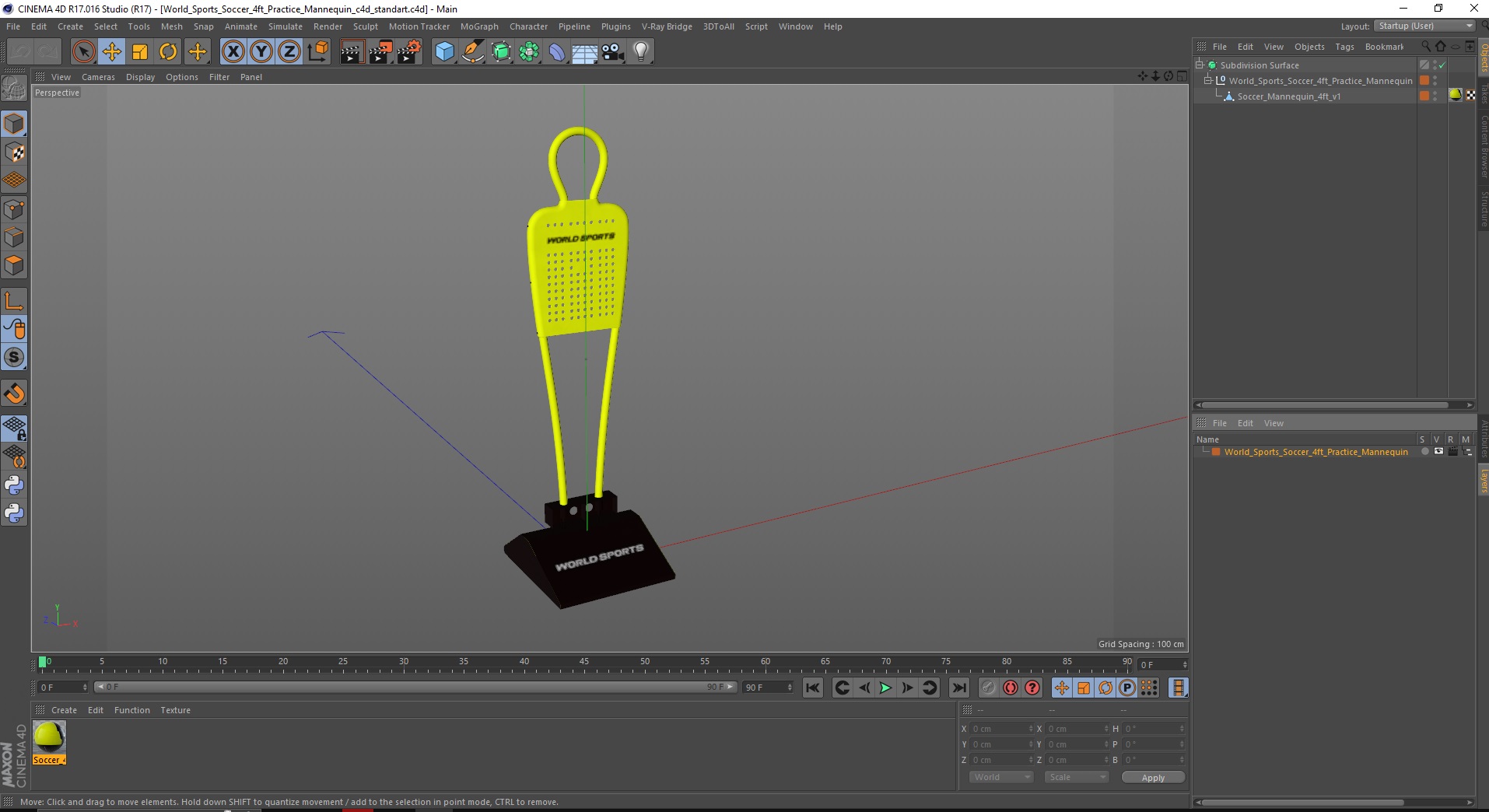
Task: Add a Light object
Action: (x=640, y=52)
